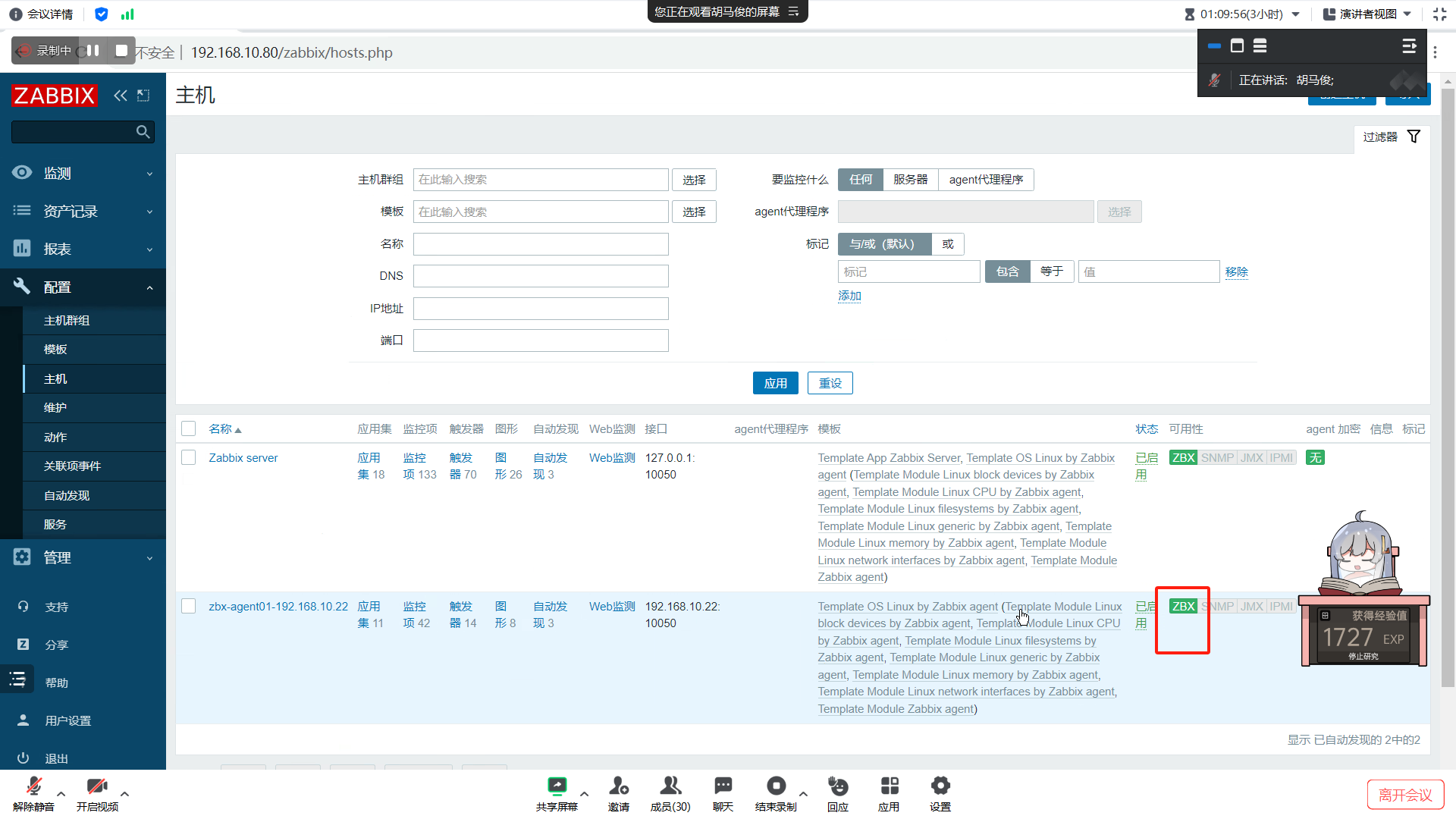1456x819 pixels.
Task: Select the 与/或 (默认) tag mode
Action: (884, 244)
